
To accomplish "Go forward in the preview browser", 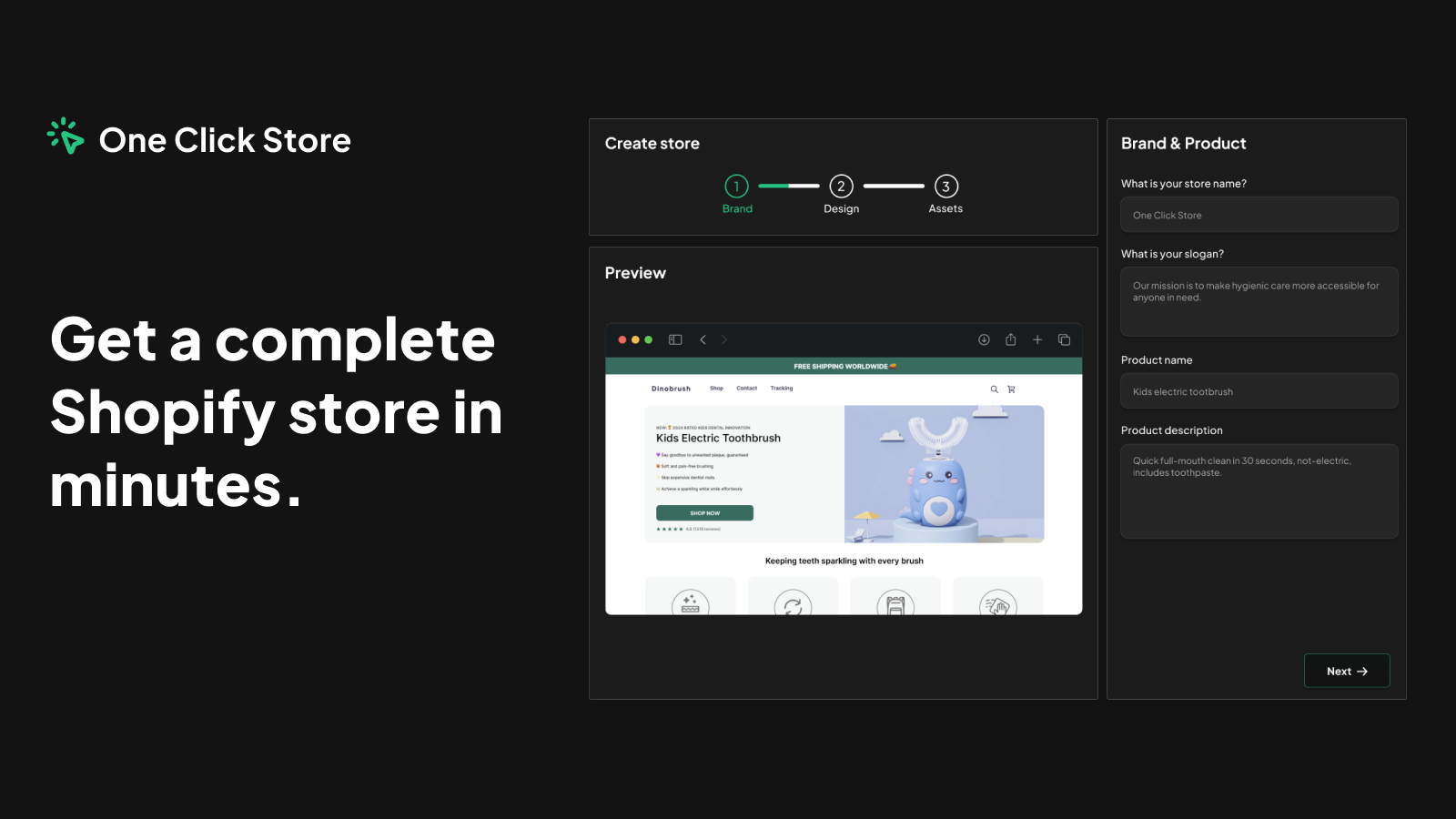I will (724, 339).
